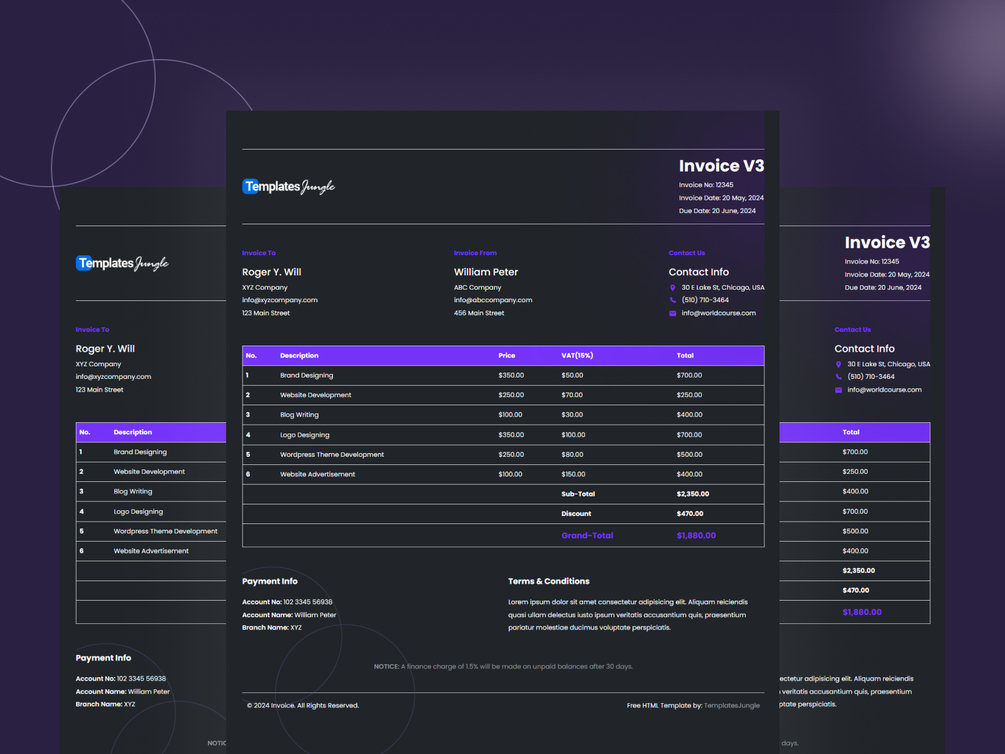
Task: Click the 'Blog Writing' row in the center table
Action: (503, 415)
